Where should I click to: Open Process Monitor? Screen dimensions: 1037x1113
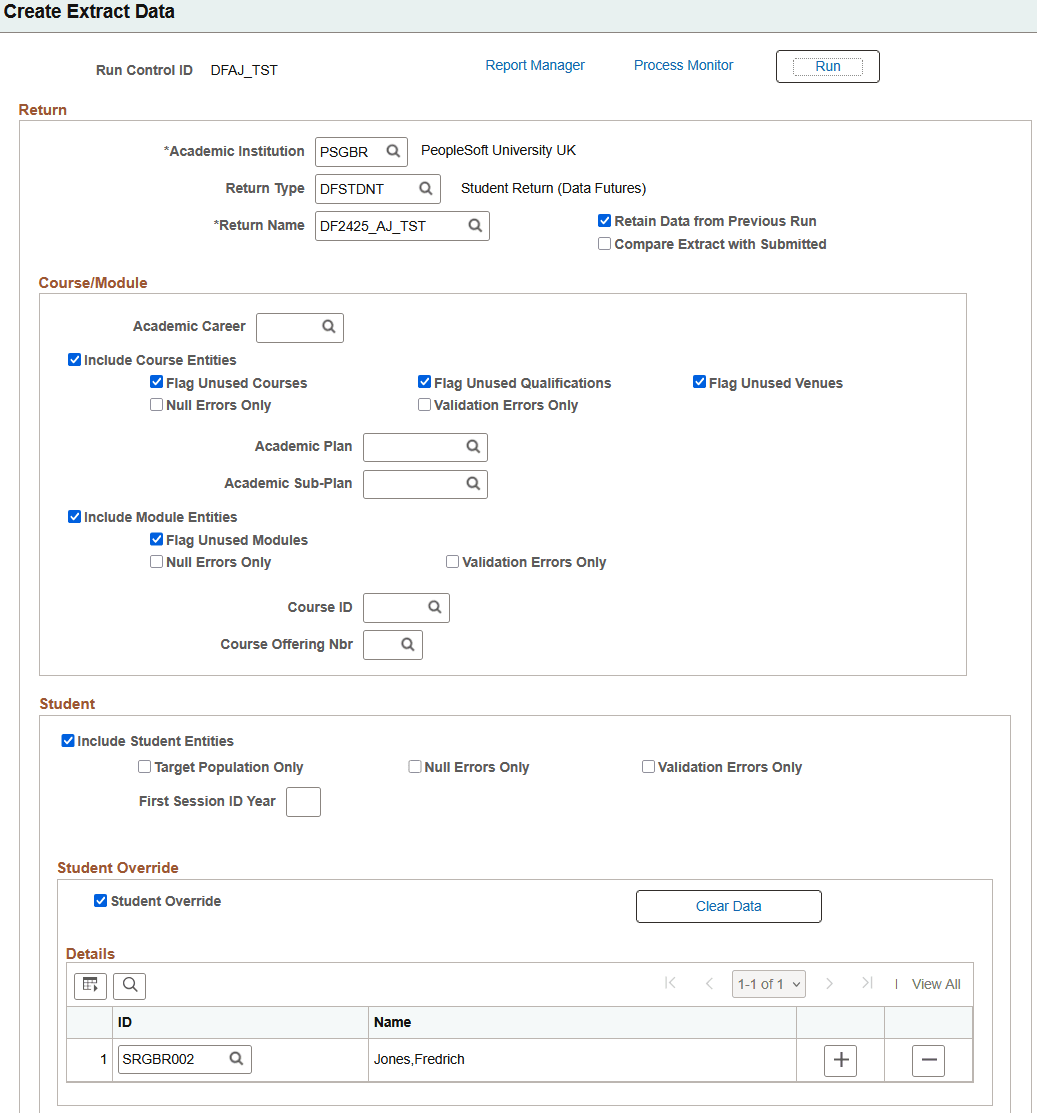tap(683, 64)
